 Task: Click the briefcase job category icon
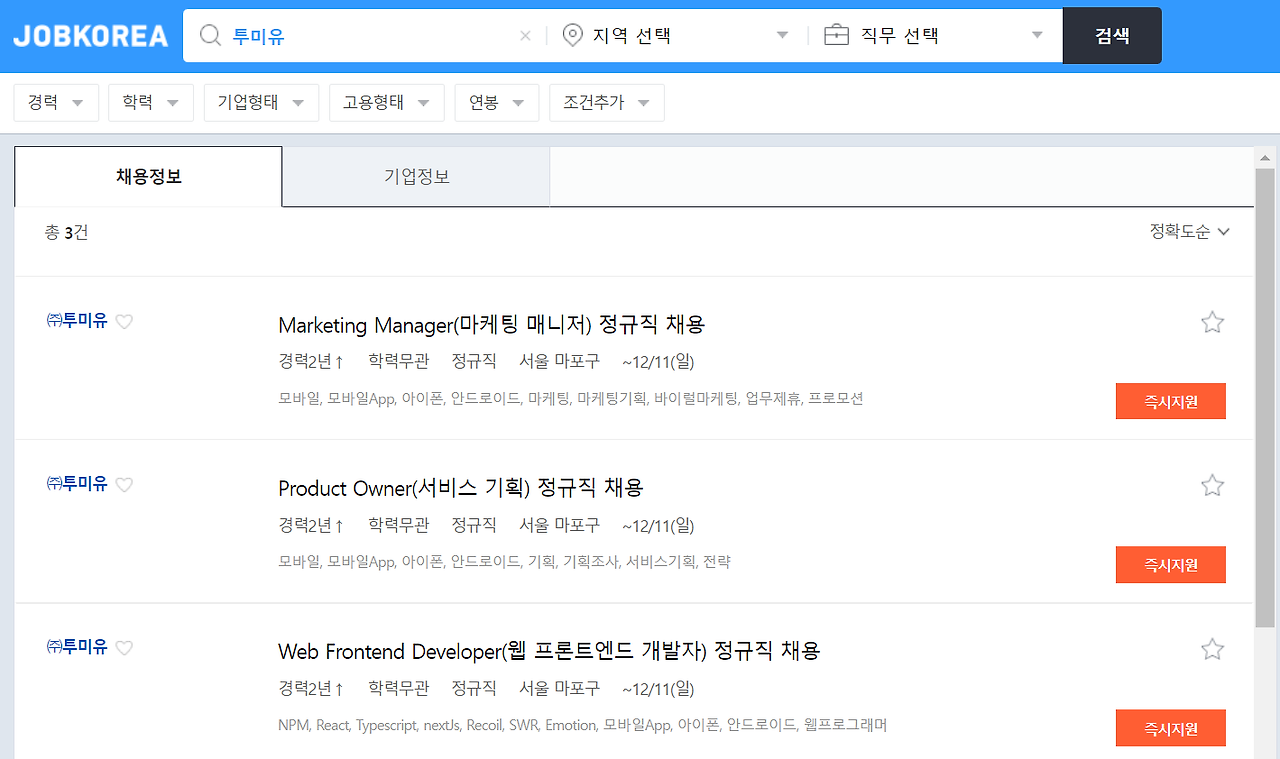click(x=835, y=36)
